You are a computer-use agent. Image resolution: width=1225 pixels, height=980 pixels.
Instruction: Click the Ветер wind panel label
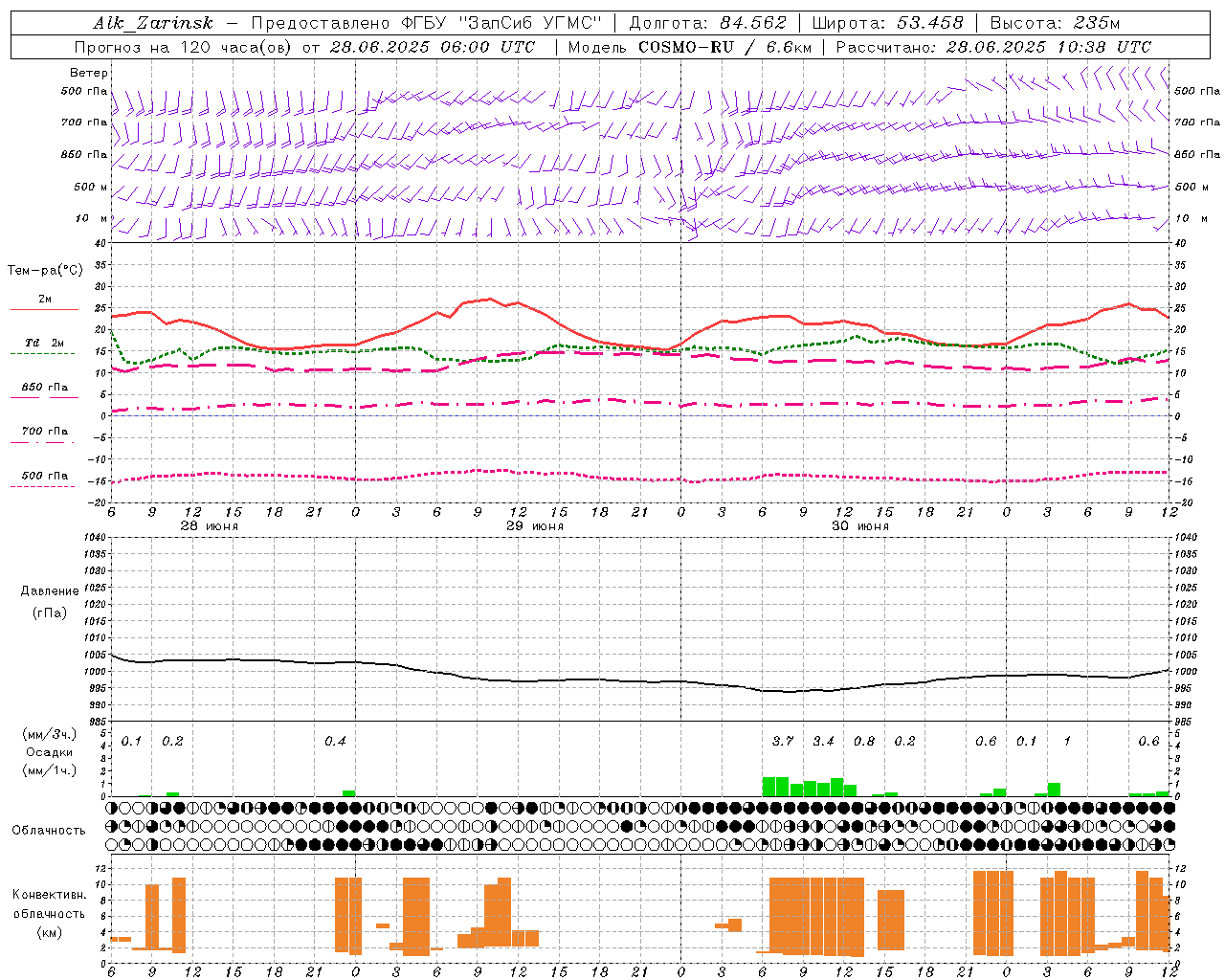click(89, 73)
